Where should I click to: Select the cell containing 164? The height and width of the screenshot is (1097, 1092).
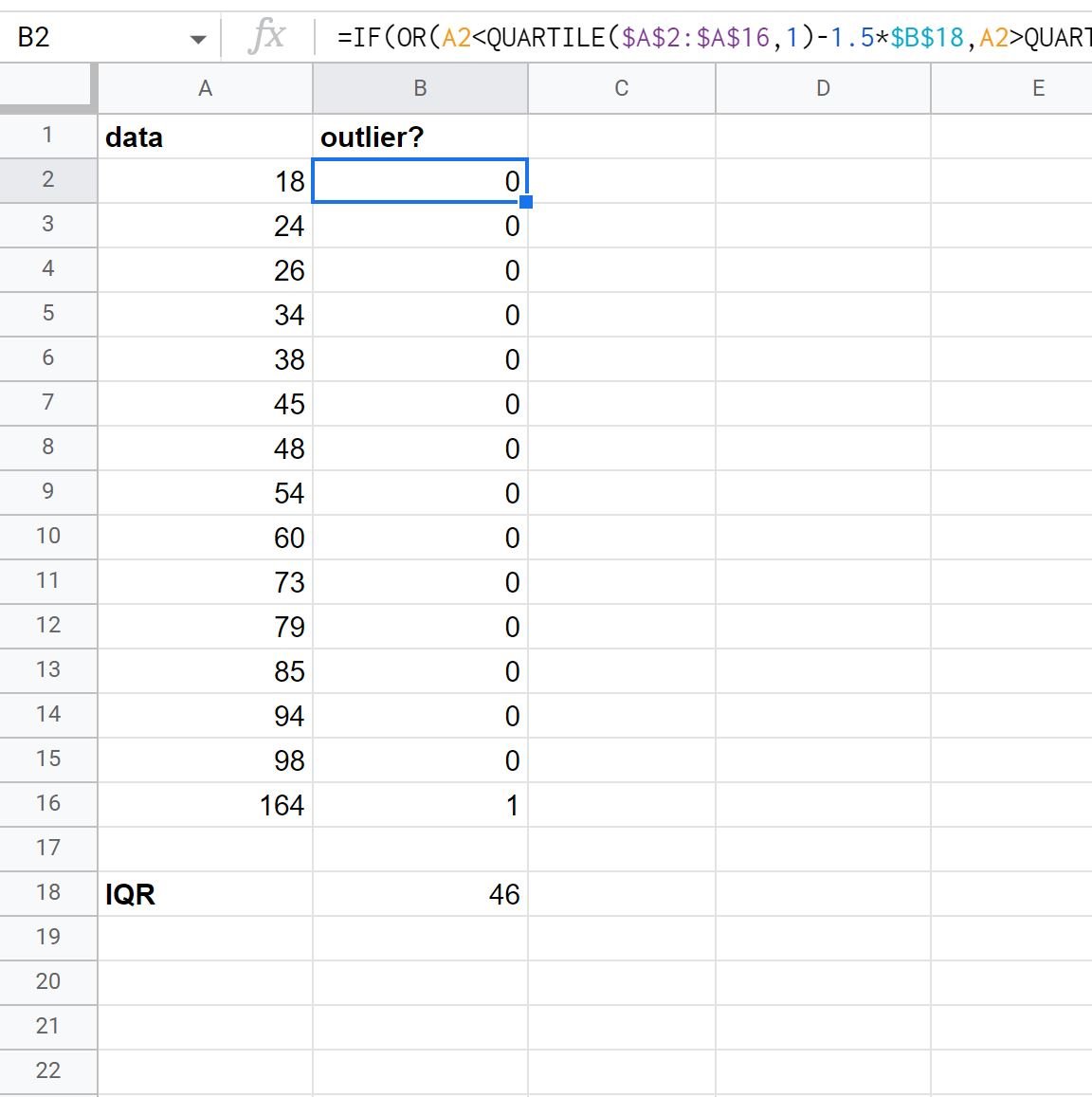[205, 805]
